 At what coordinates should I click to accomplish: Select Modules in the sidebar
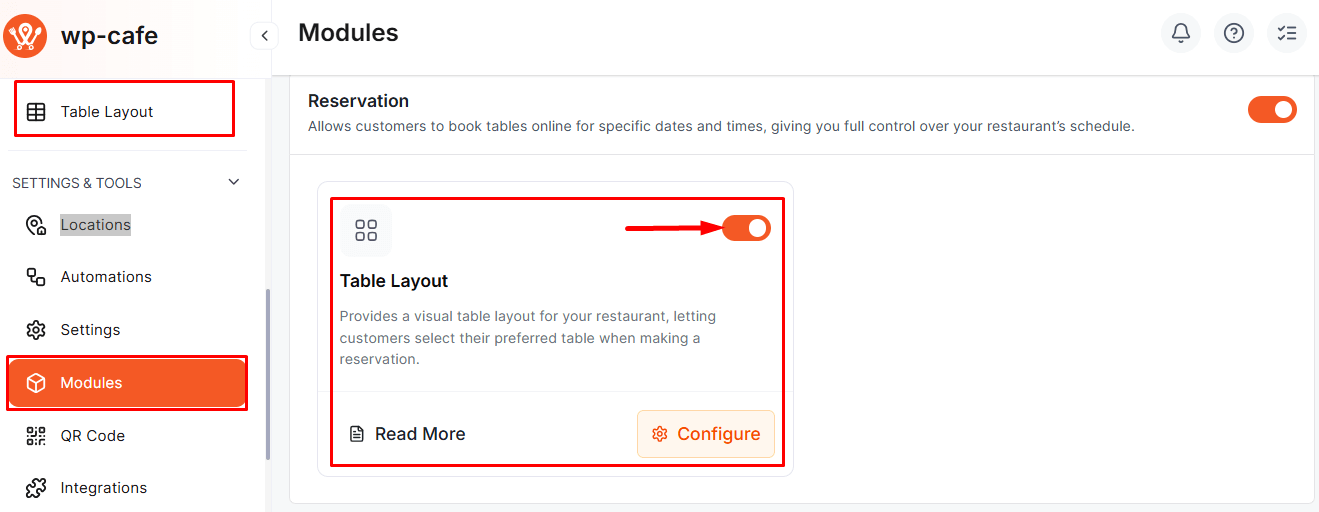[x=91, y=383]
